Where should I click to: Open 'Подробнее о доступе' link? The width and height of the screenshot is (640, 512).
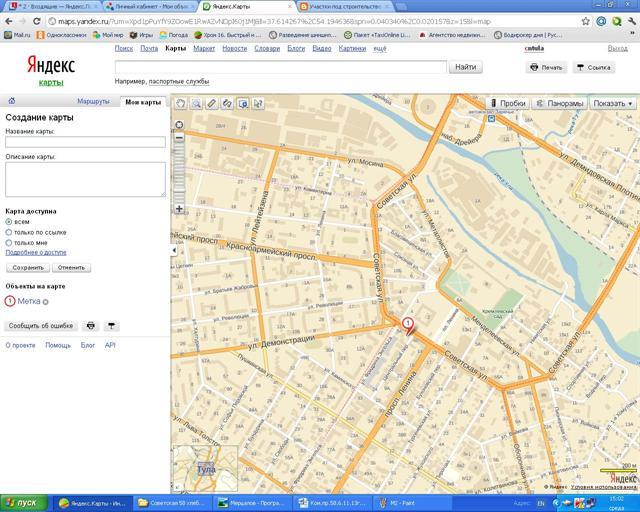click(x=36, y=253)
